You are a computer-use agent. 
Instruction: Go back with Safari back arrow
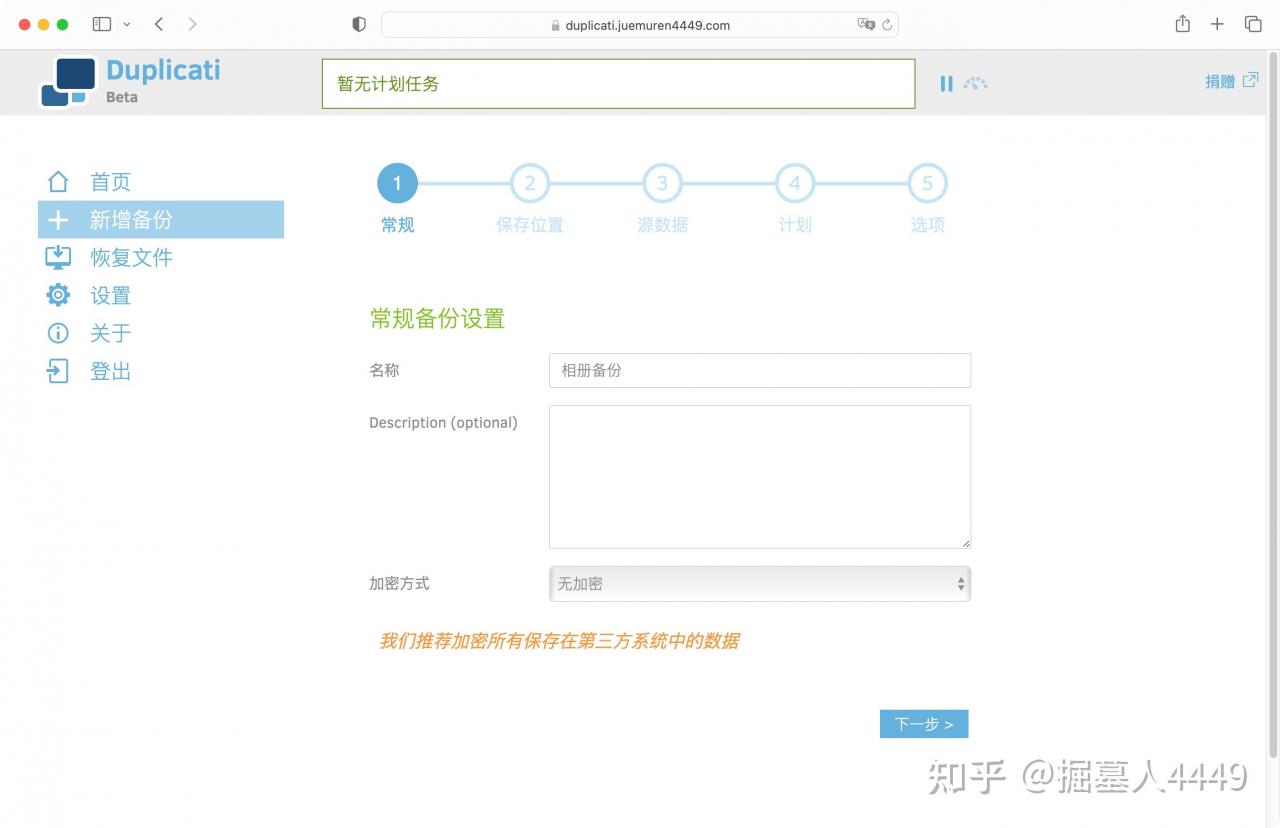coord(159,24)
